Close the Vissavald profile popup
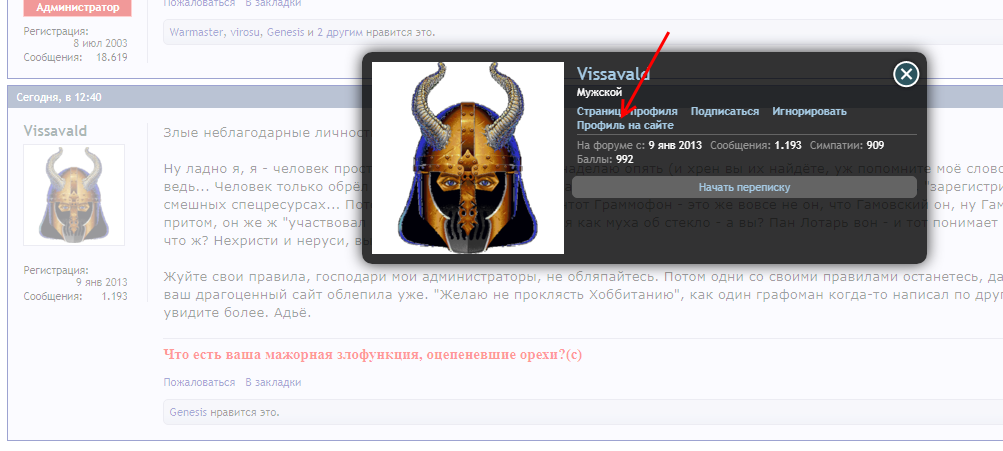 906,74
